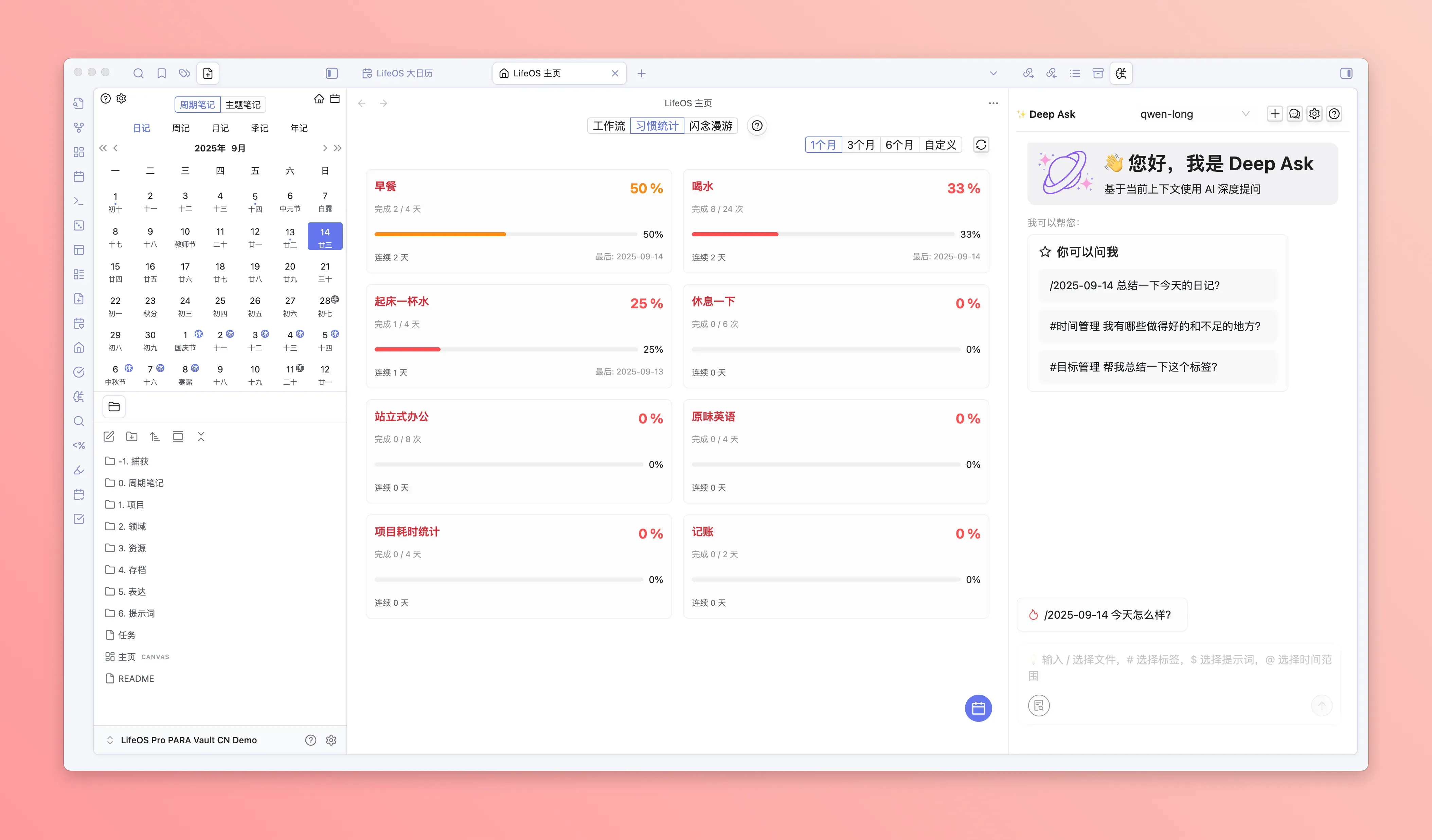Expand the 1. 项目 folder
This screenshot has height=840, width=1432.
131,504
